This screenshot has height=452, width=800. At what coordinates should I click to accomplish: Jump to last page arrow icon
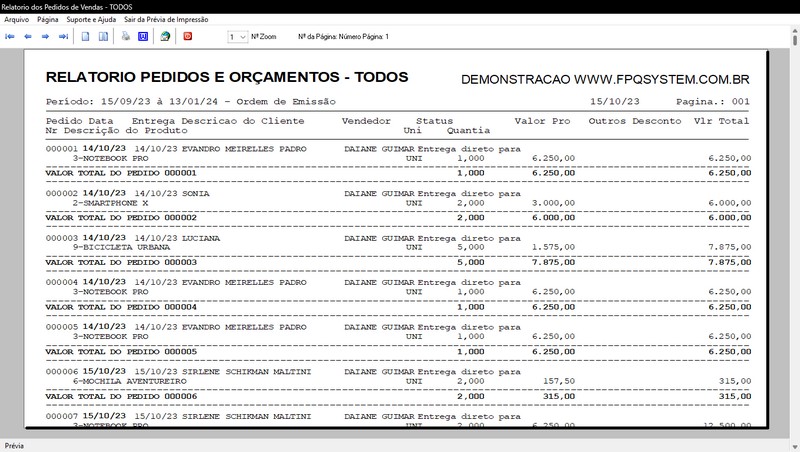[63, 36]
